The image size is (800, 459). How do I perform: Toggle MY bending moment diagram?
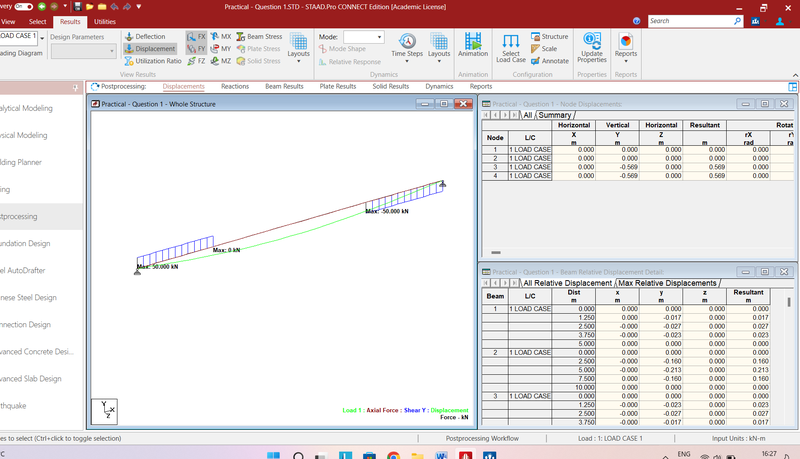point(221,48)
